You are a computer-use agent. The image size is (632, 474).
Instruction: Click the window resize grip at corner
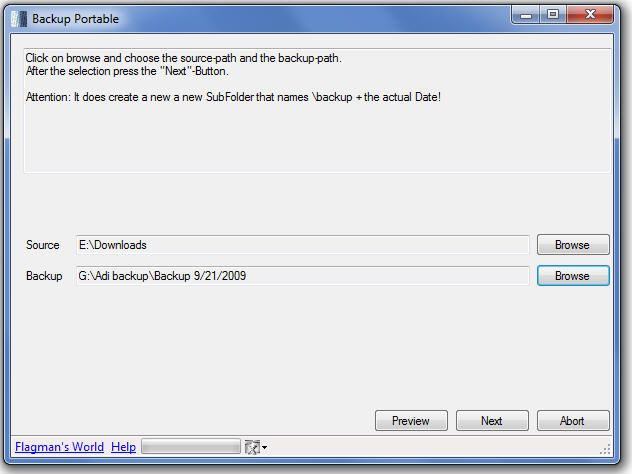[605, 449]
